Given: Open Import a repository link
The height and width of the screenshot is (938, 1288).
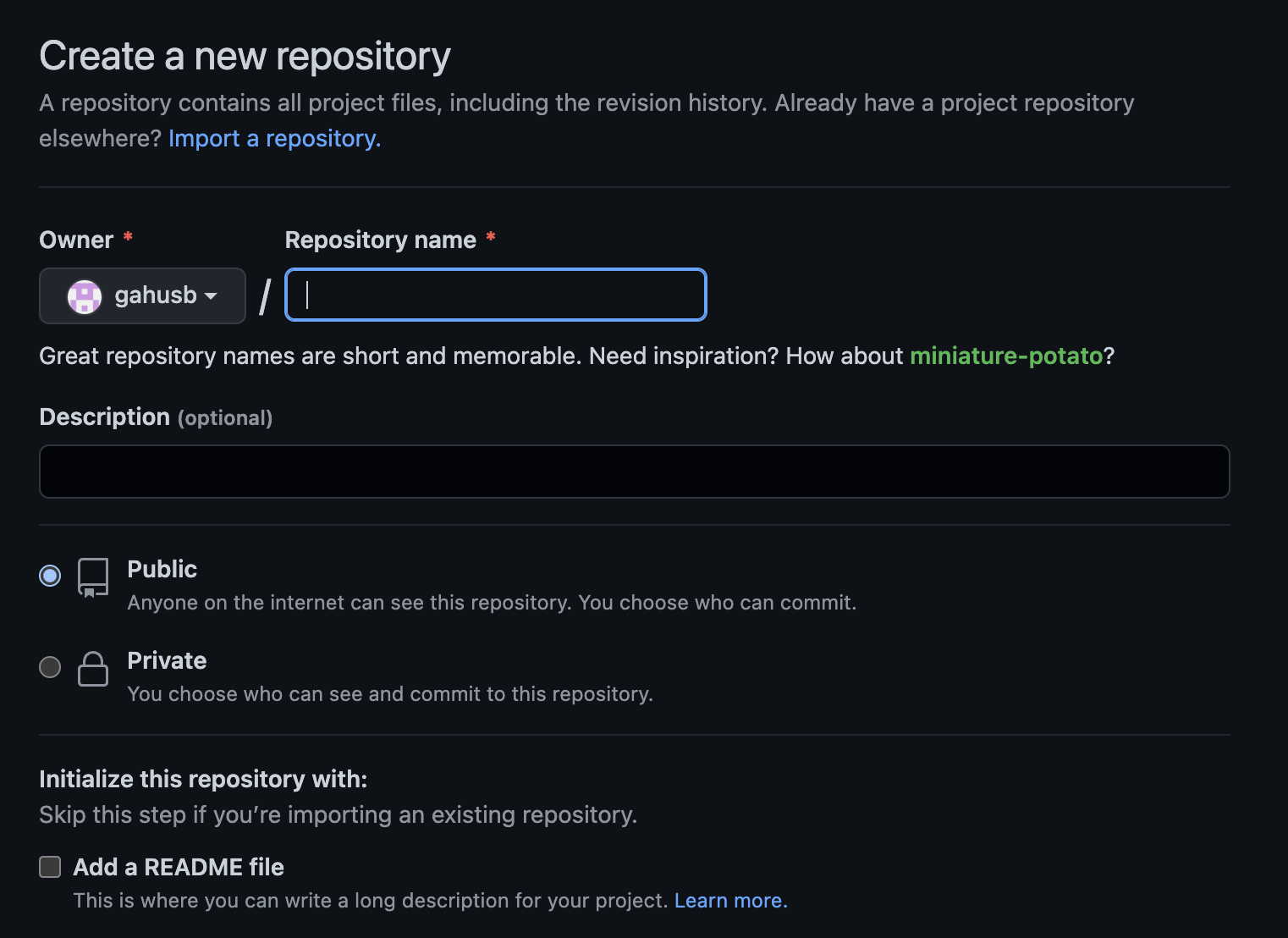Looking at the screenshot, I should 274,137.
